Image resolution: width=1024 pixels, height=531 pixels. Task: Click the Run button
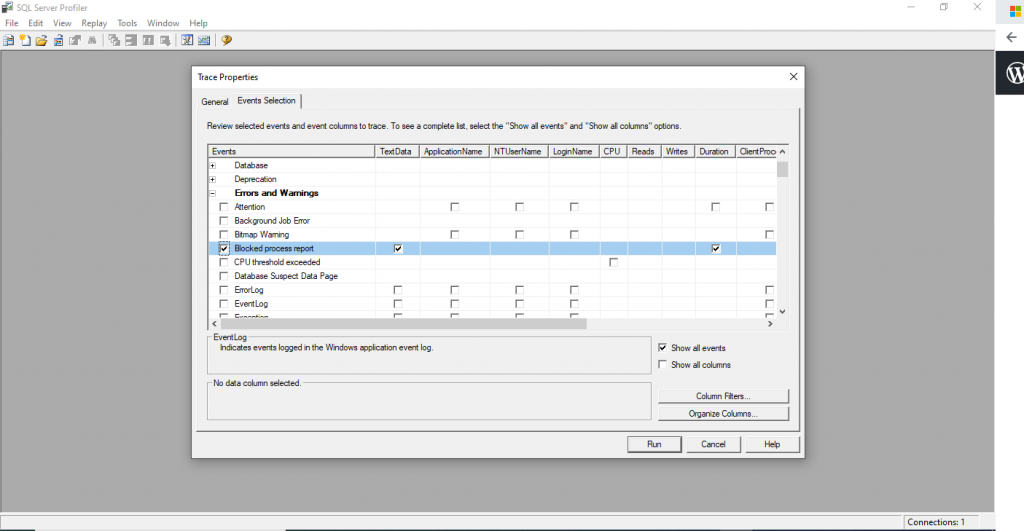pyautogui.click(x=654, y=444)
